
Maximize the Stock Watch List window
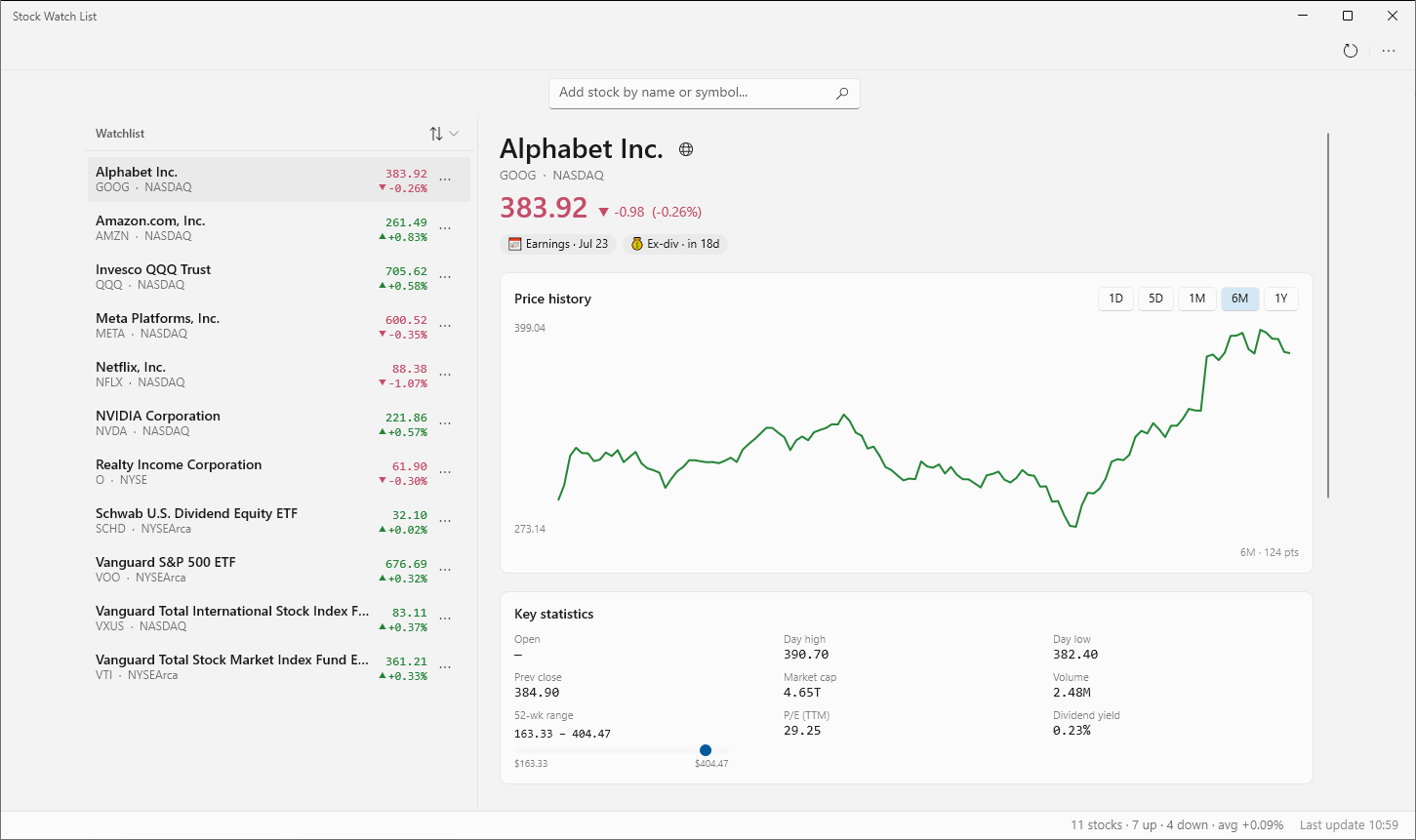point(1348,16)
